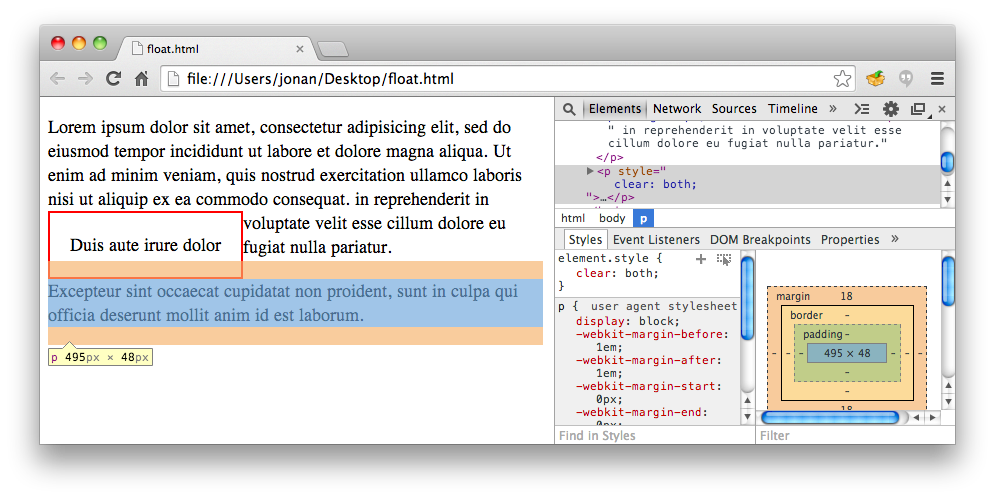Switch to the Network panel

(676, 109)
